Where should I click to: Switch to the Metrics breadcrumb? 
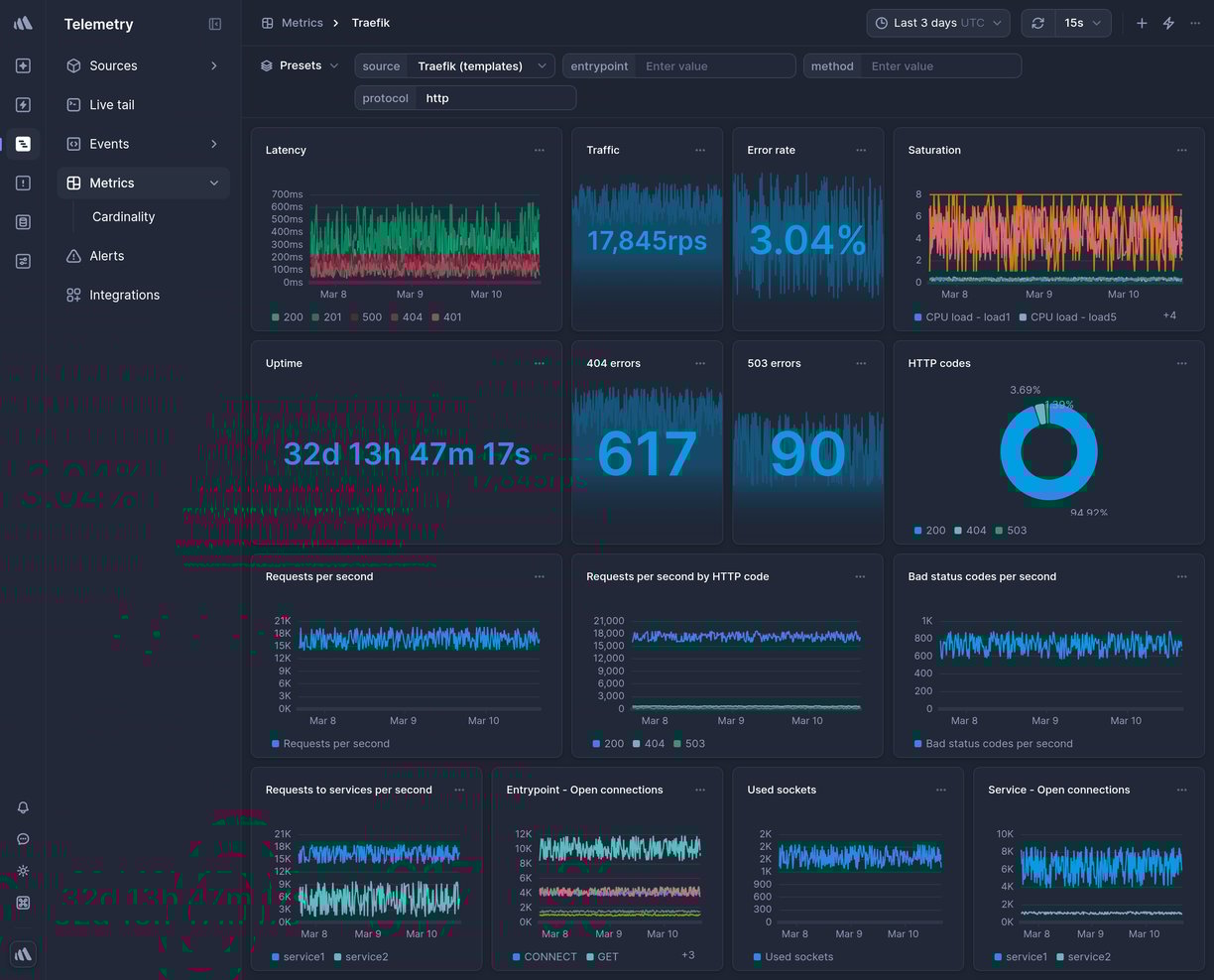[x=303, y=22]
